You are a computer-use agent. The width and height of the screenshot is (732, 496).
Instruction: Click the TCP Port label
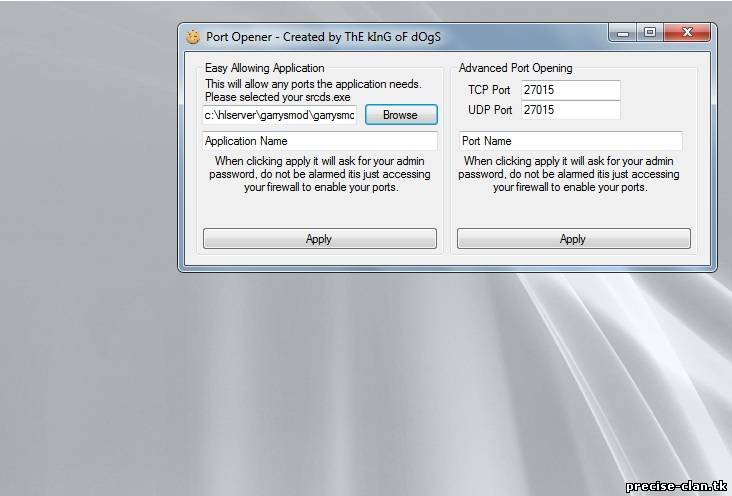tap(489, 90)
